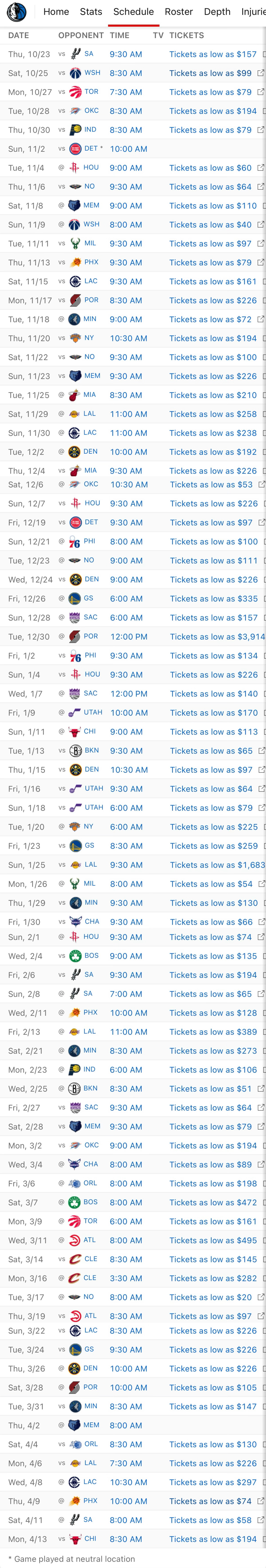266x1568 pixels.
Task: Open 'Tickets as low as $3,914' link
Action: 217,637
